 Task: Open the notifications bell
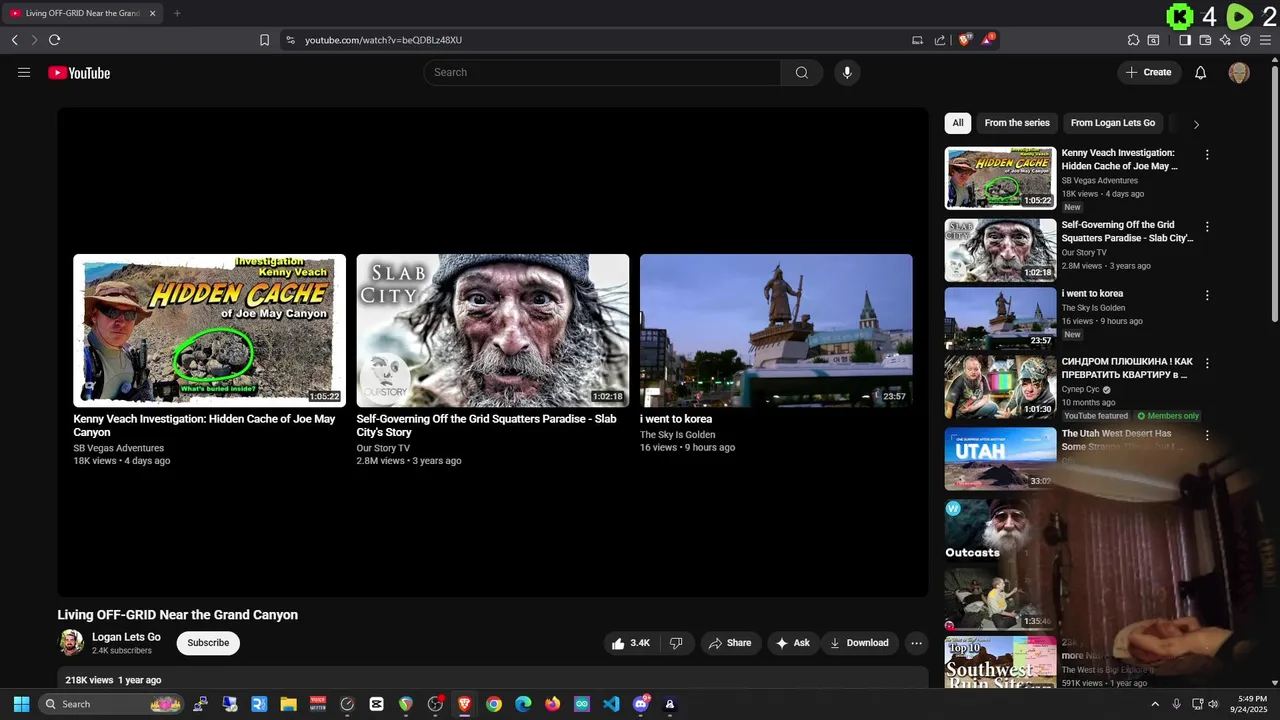[x=1201, y=72]
